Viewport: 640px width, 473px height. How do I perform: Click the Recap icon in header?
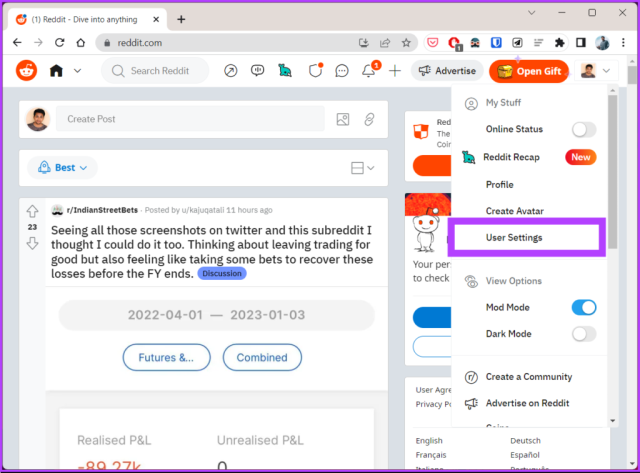[285, 71]
